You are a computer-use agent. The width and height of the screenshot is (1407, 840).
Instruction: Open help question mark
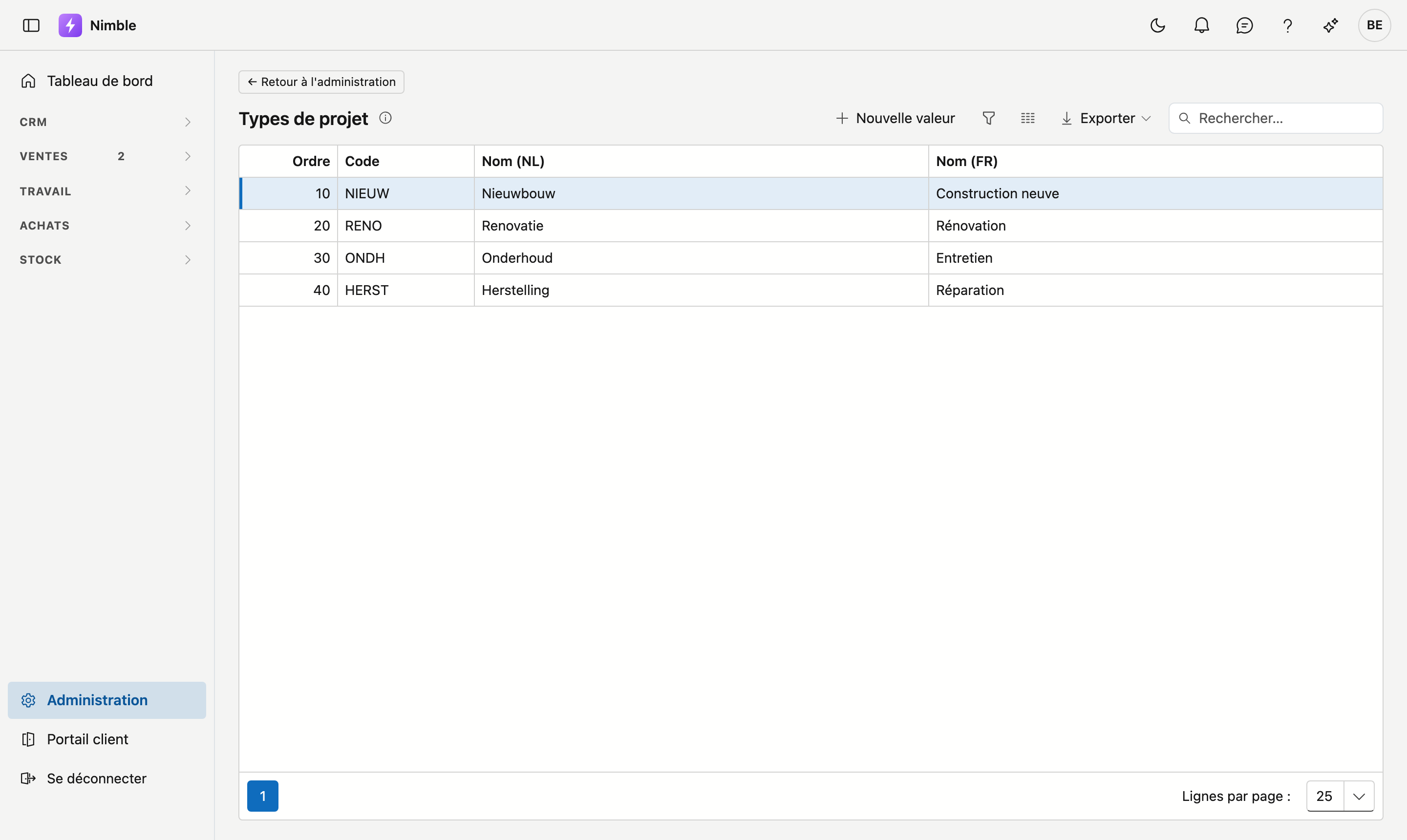click(x=1287, y=25)
